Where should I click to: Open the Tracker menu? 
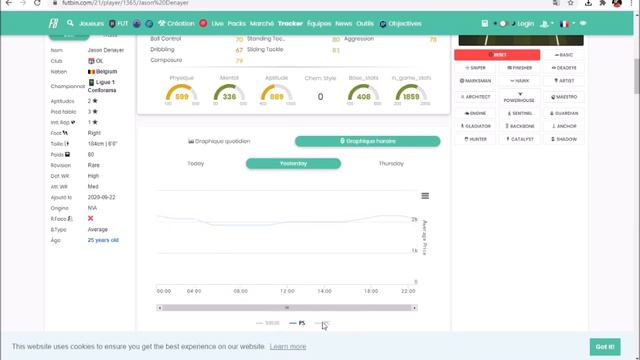(x=290, y=24)
